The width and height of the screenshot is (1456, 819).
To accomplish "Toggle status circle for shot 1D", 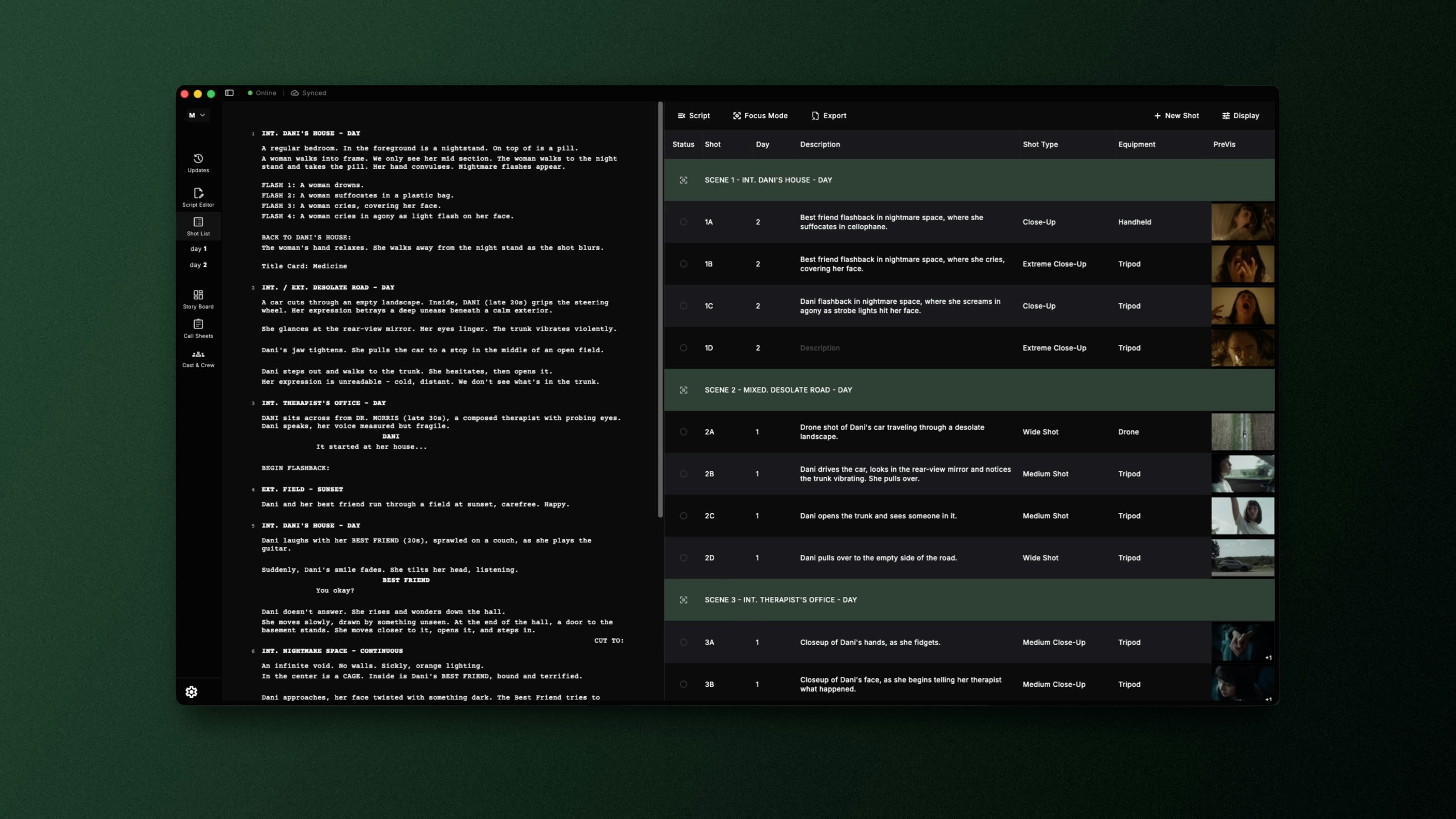I will [x=683, y=348].
